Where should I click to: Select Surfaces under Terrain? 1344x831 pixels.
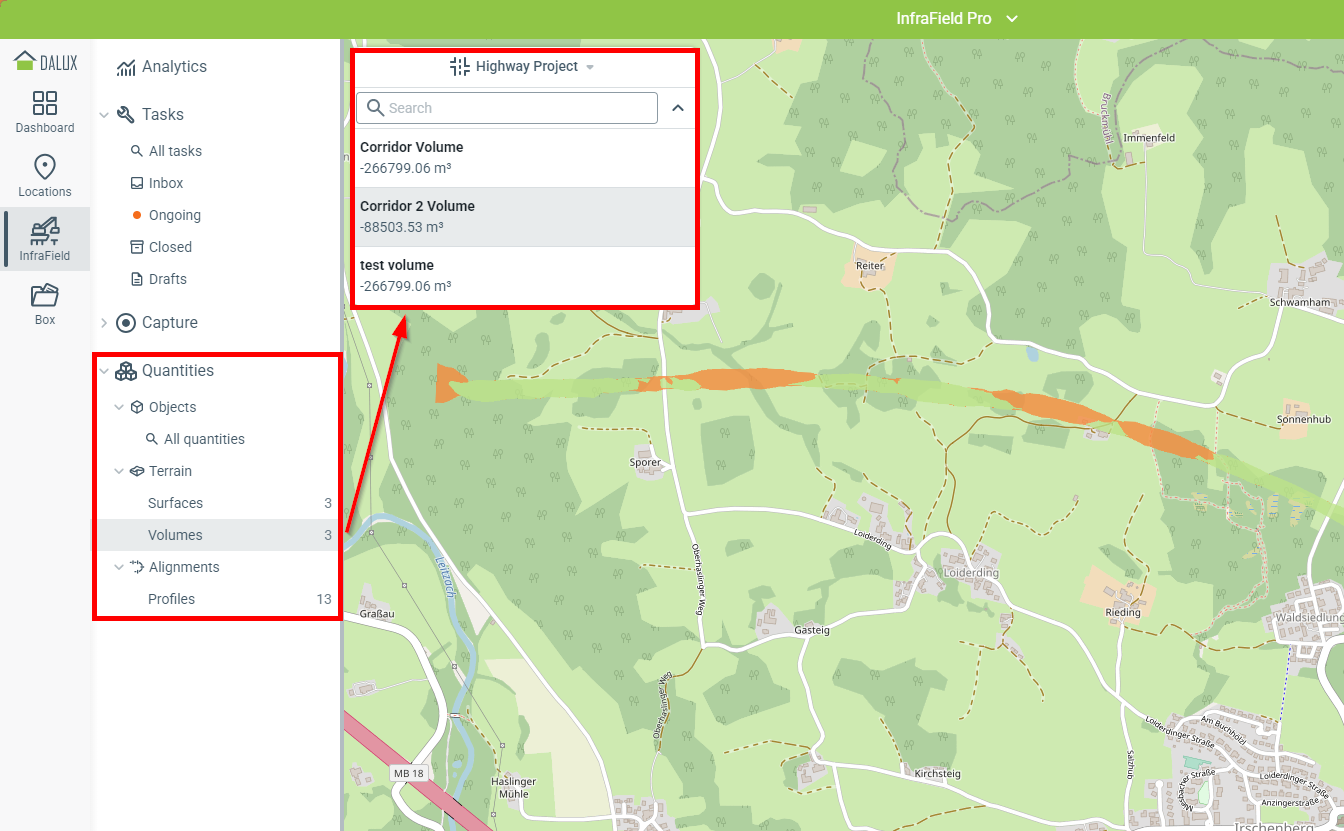(175, 503)
